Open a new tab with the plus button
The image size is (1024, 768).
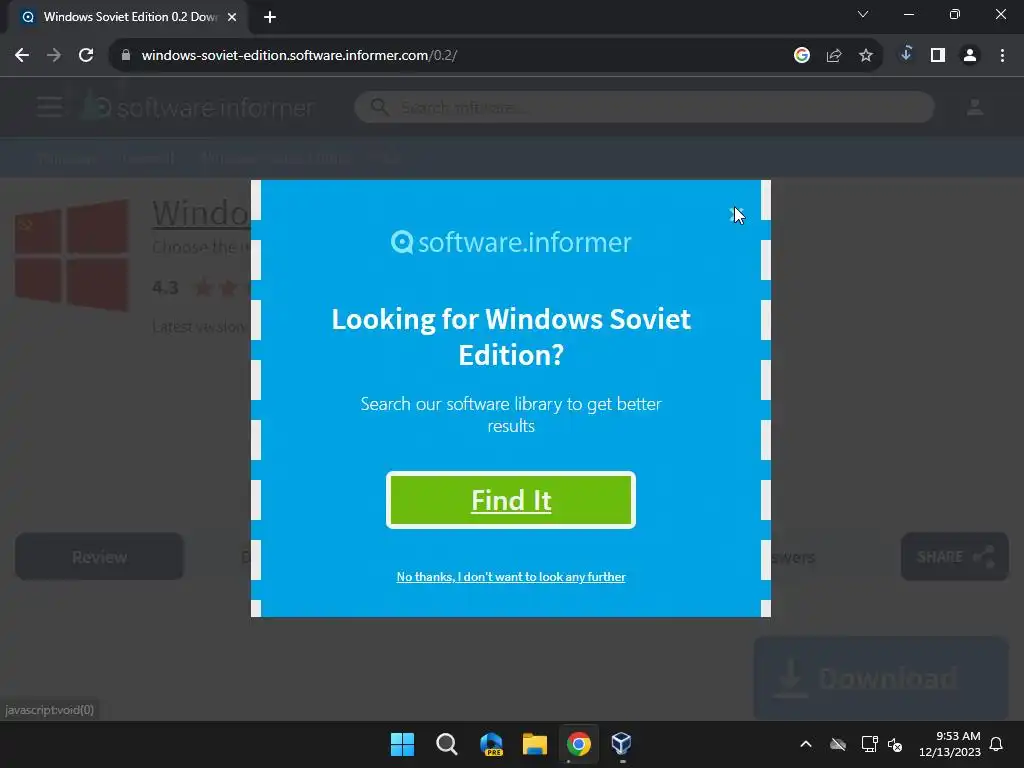(x=270, y=17)
